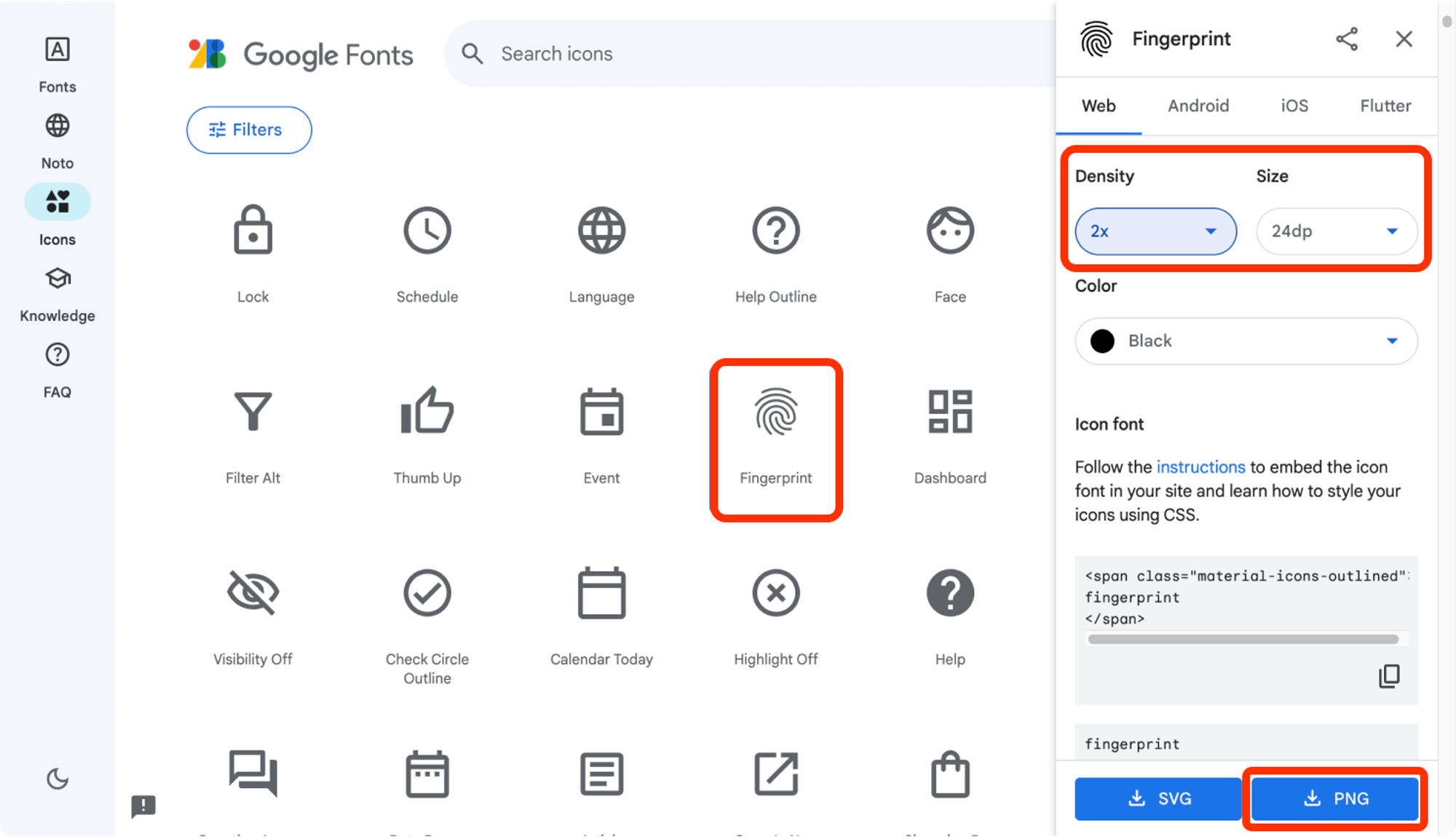The image size is (1456, 837).
Task: Click the Filters button to open filters
Action: [x=248, y=129]
